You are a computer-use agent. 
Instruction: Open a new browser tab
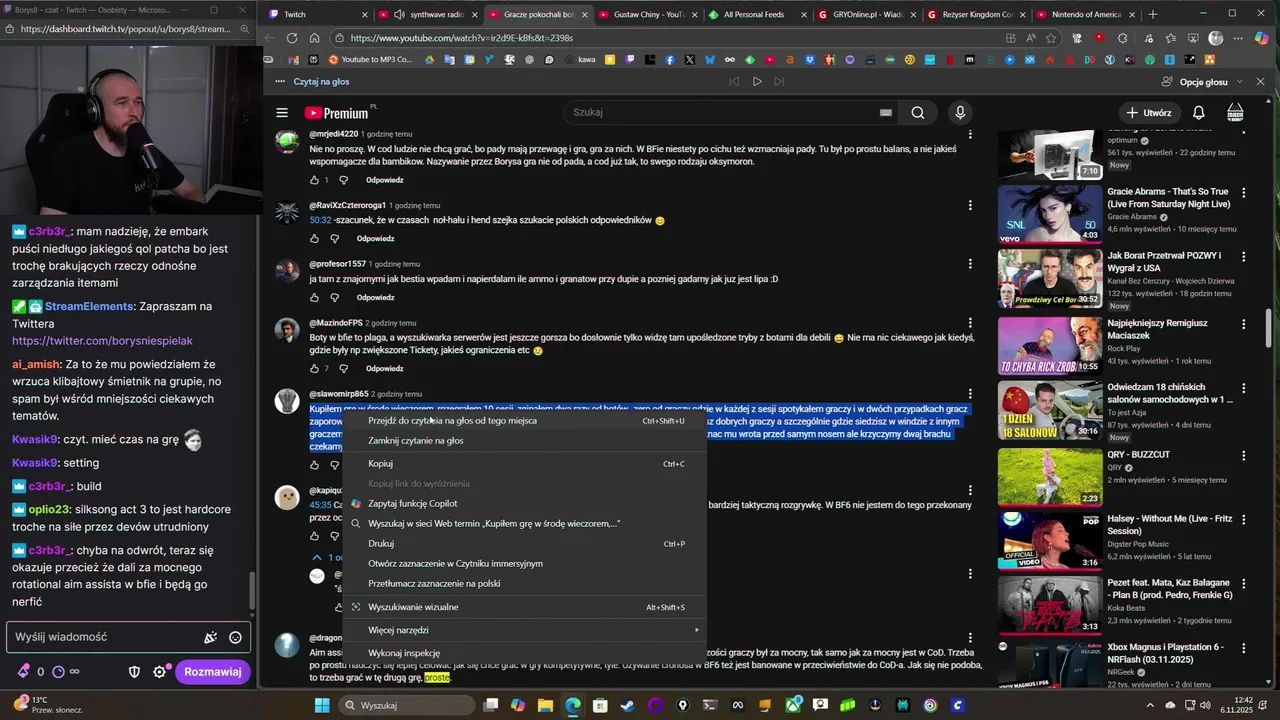click(x=1153, y=14)
